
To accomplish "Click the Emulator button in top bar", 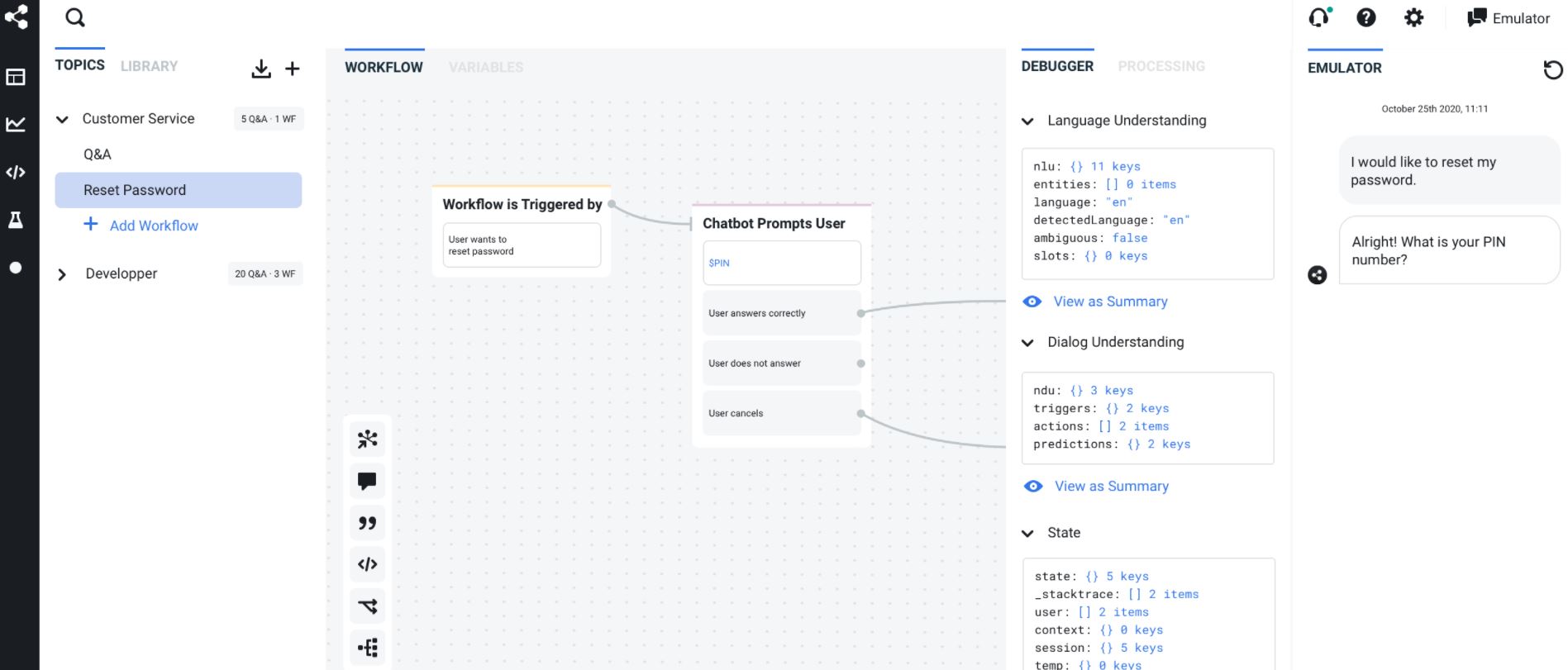I will click(1508, 18).
